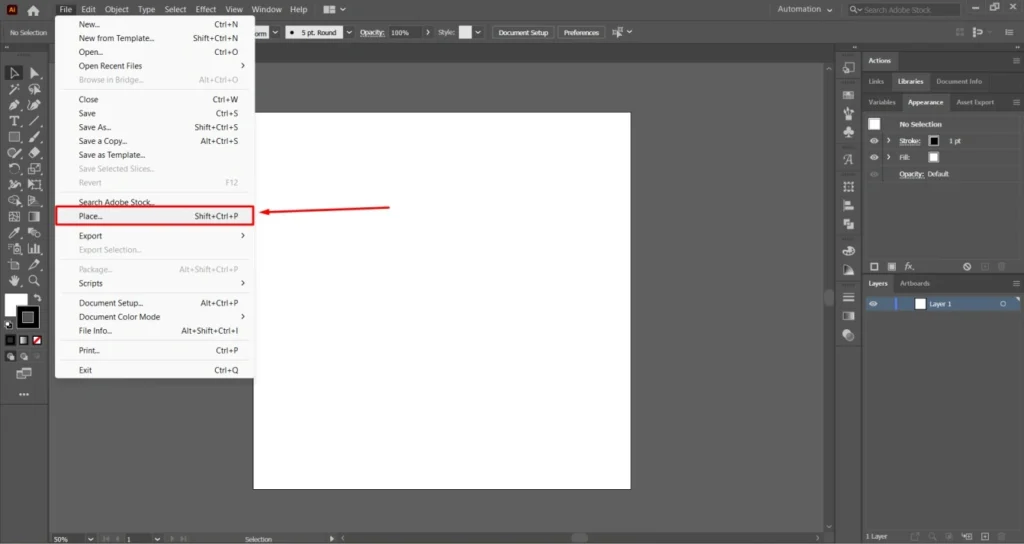Image resolution: width=1024 pixels, height=544 pixels.
Task: Select the Mesh tool
Action: click(x=14, y=217)
